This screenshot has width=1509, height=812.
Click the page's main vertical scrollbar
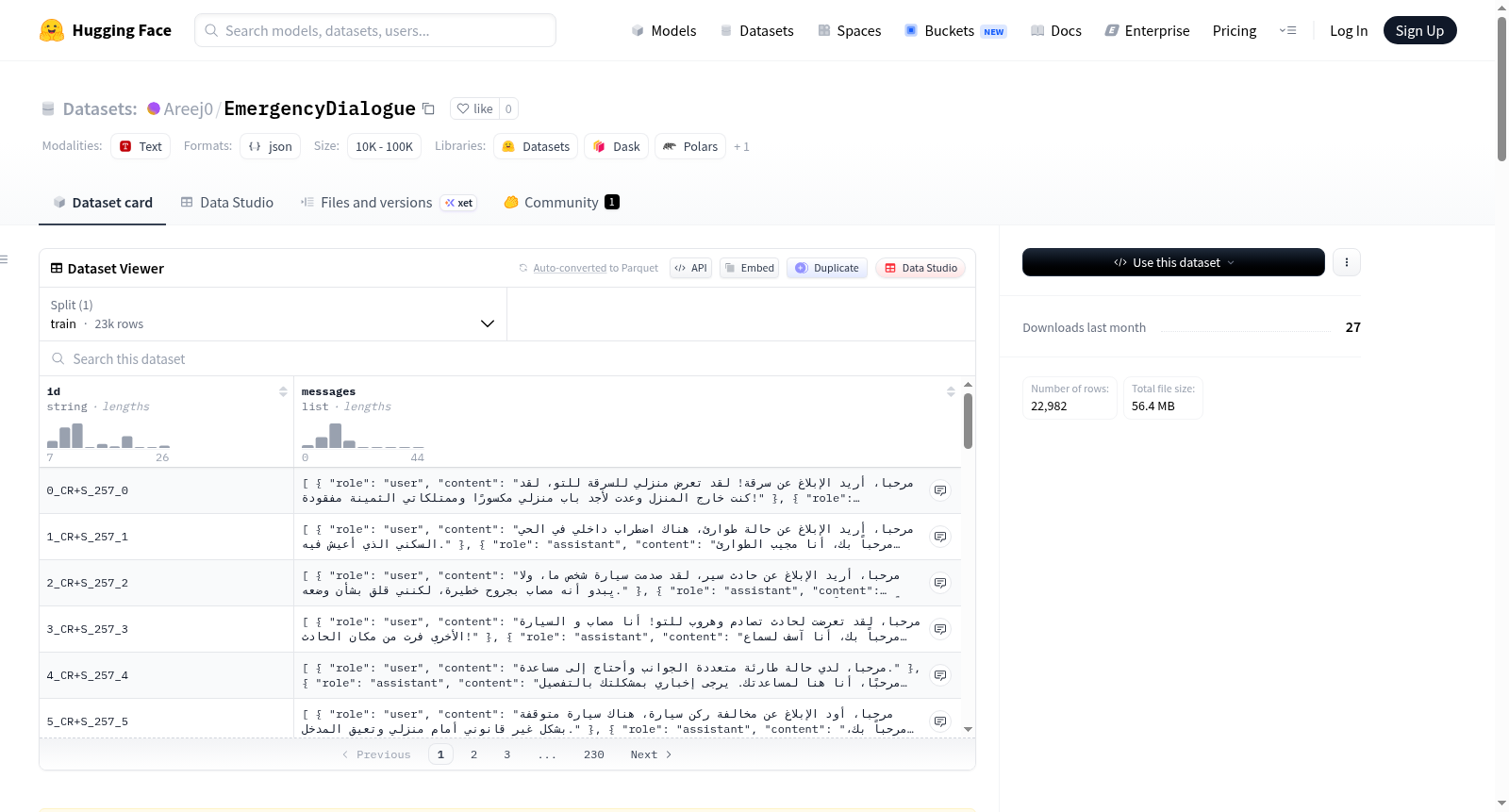click(1501, 90)
